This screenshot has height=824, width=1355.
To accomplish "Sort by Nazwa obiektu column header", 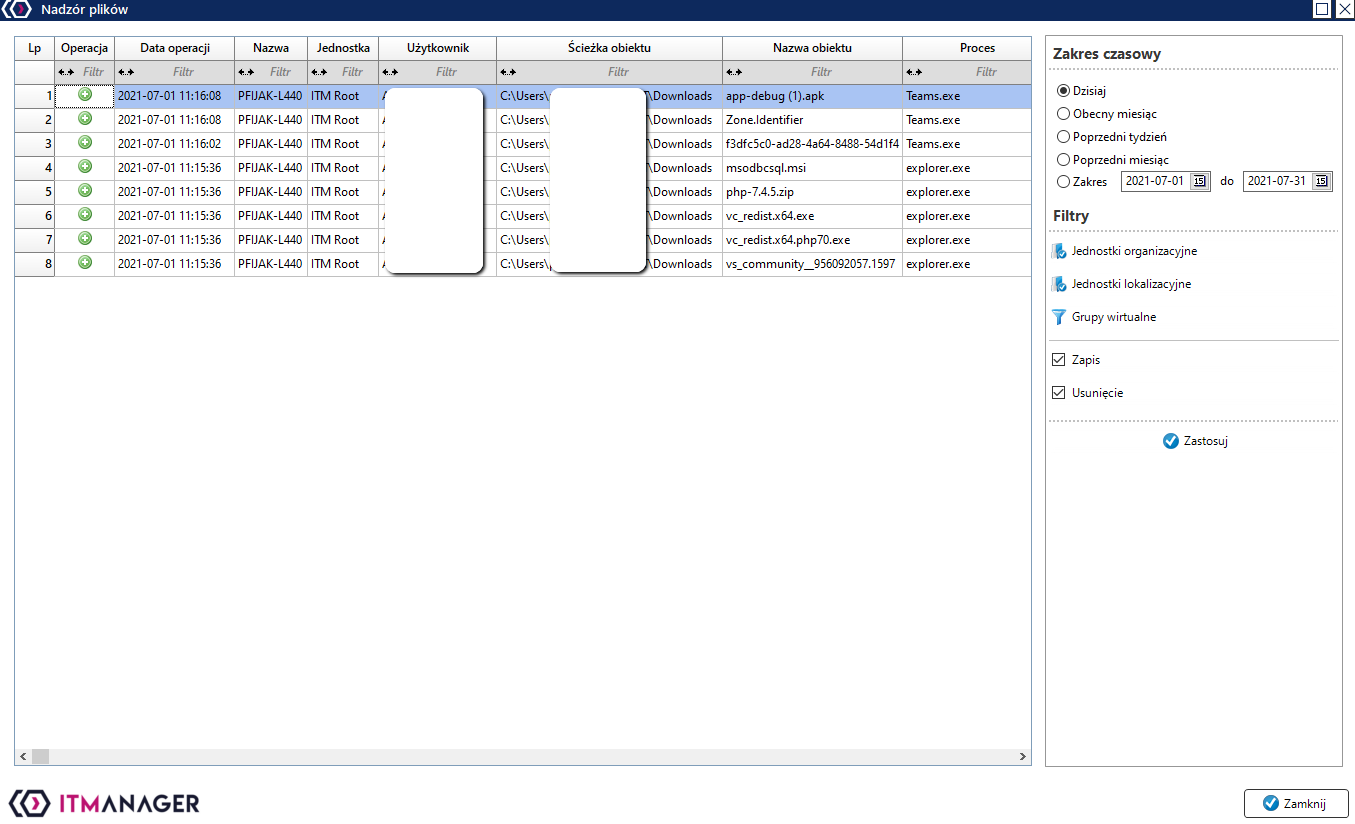I will 812,48.
